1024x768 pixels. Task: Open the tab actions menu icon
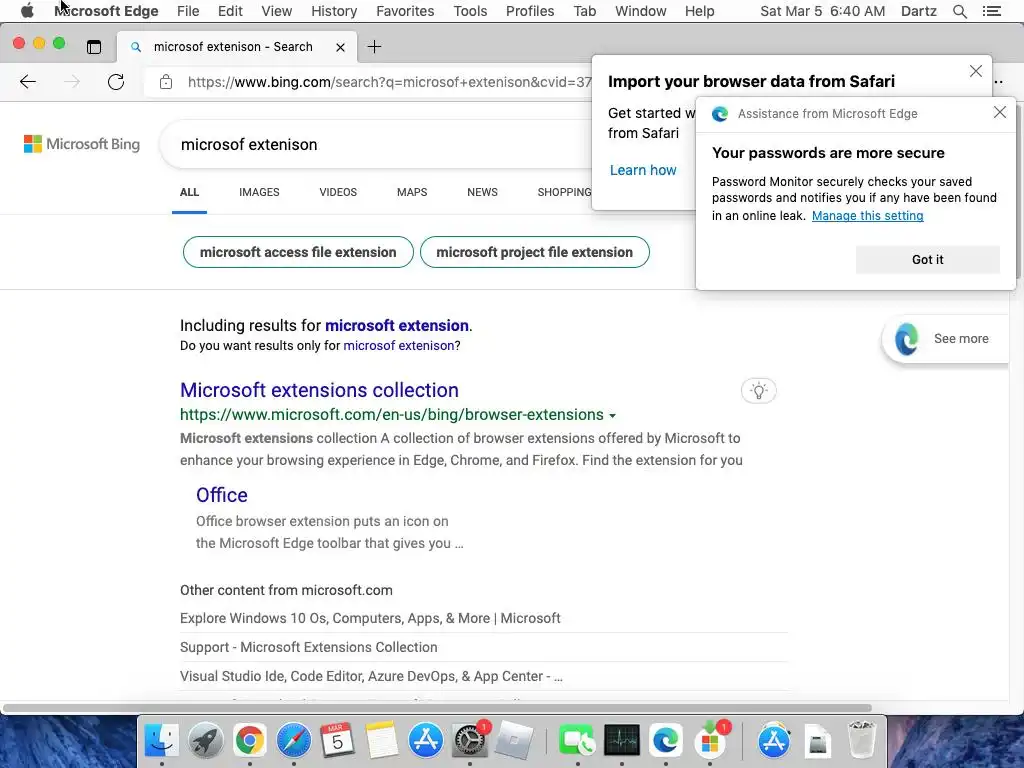click(x=94, y=47)
